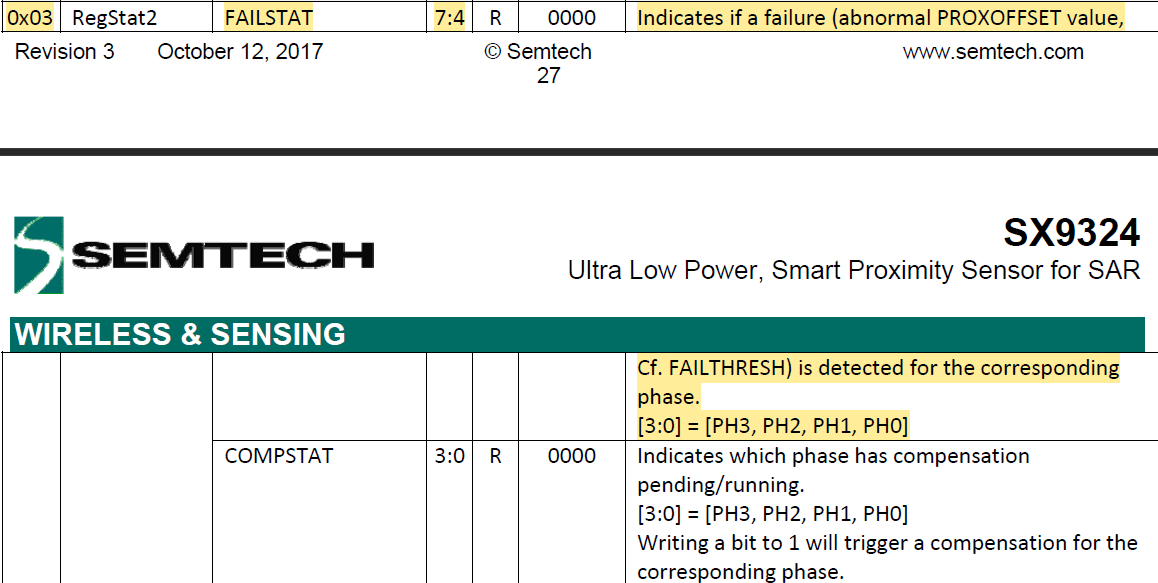Click the highlighted 7:4 bits cell
This screenshot has height=583, width=1158.
click(x=449, y=17)
